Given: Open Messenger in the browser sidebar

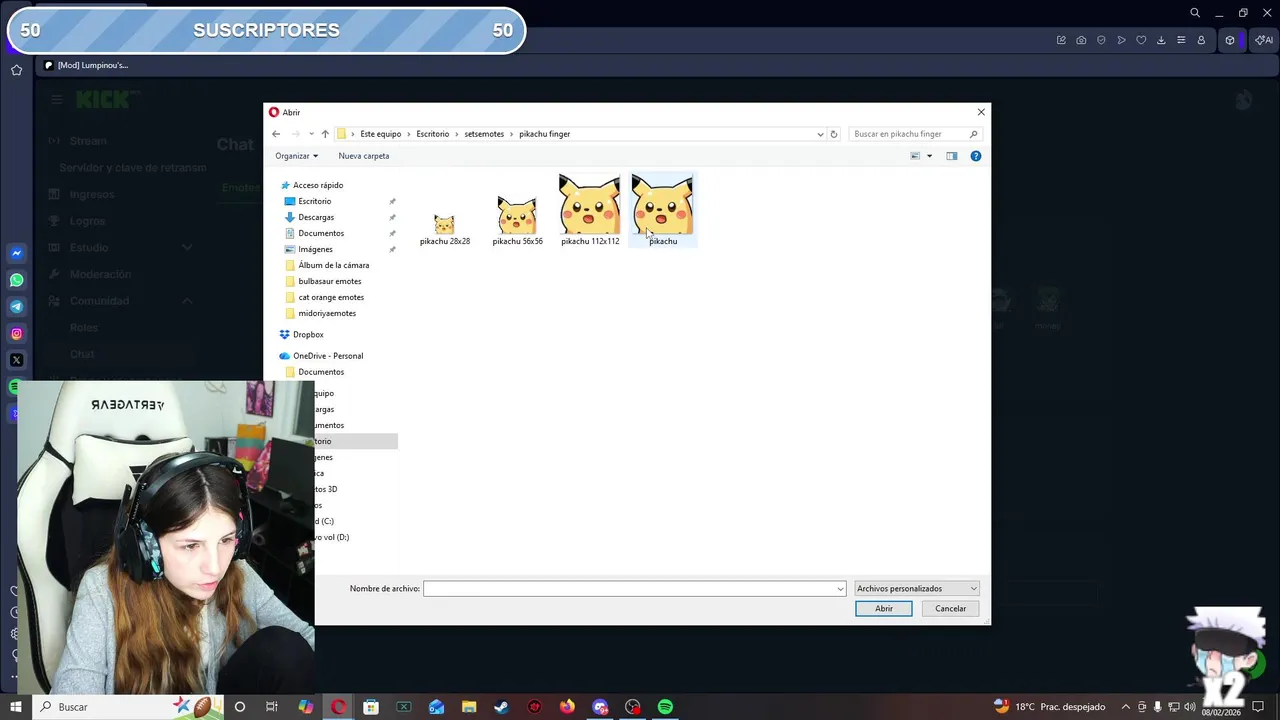Looking at the screenshot, I should pos(16,254).
